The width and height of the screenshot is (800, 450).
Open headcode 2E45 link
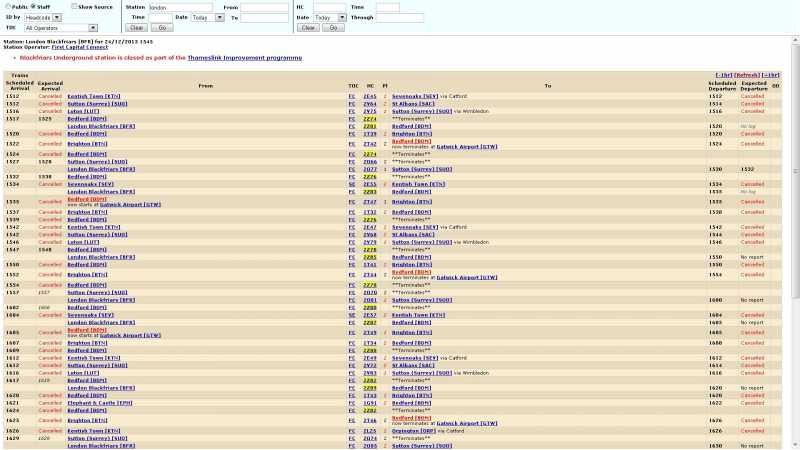(x=370, y=96)
